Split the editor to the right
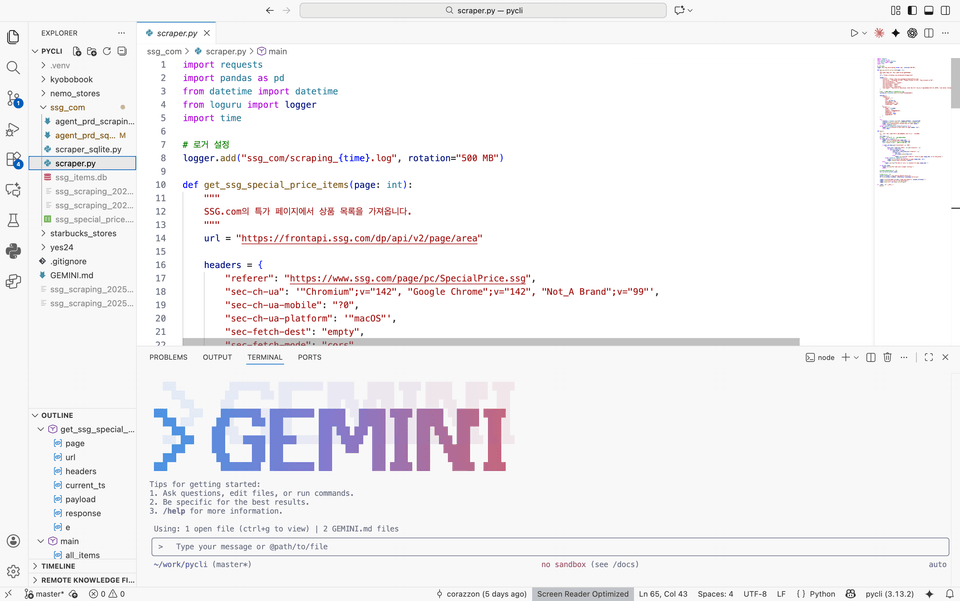Screen dimensions: 960x601 point(929,33)
